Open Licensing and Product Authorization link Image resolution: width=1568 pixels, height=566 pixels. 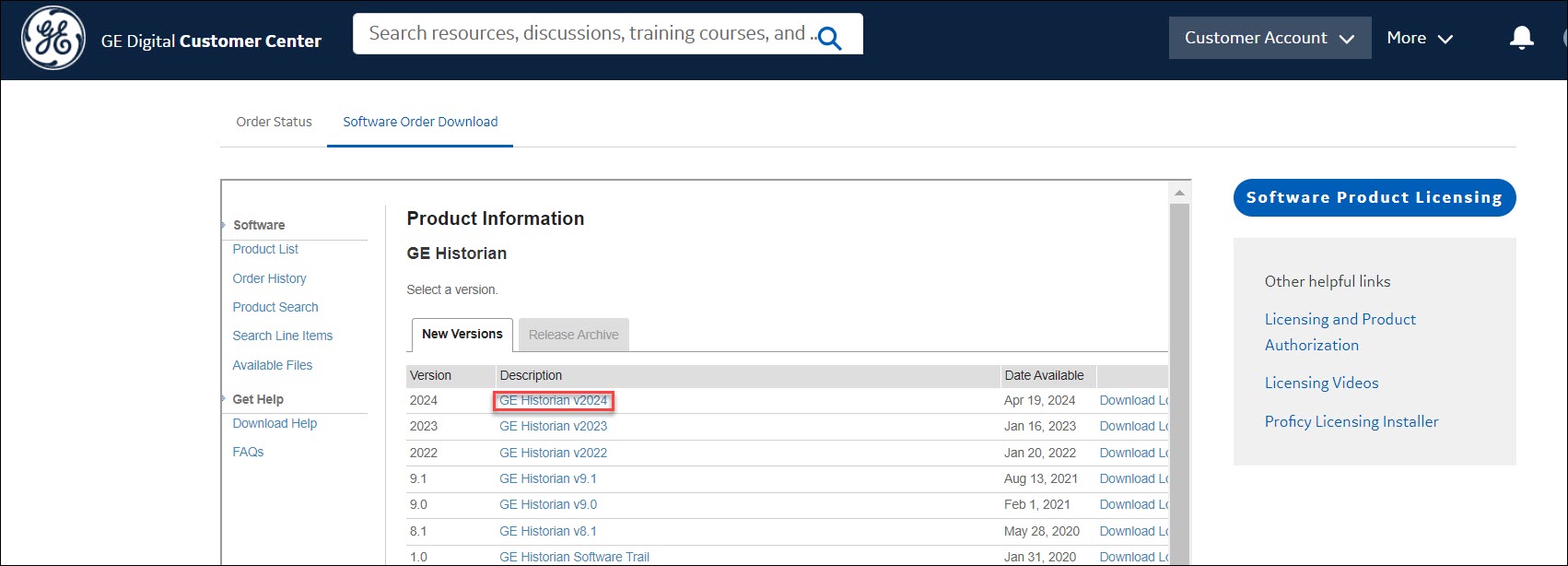(1340, 332)
